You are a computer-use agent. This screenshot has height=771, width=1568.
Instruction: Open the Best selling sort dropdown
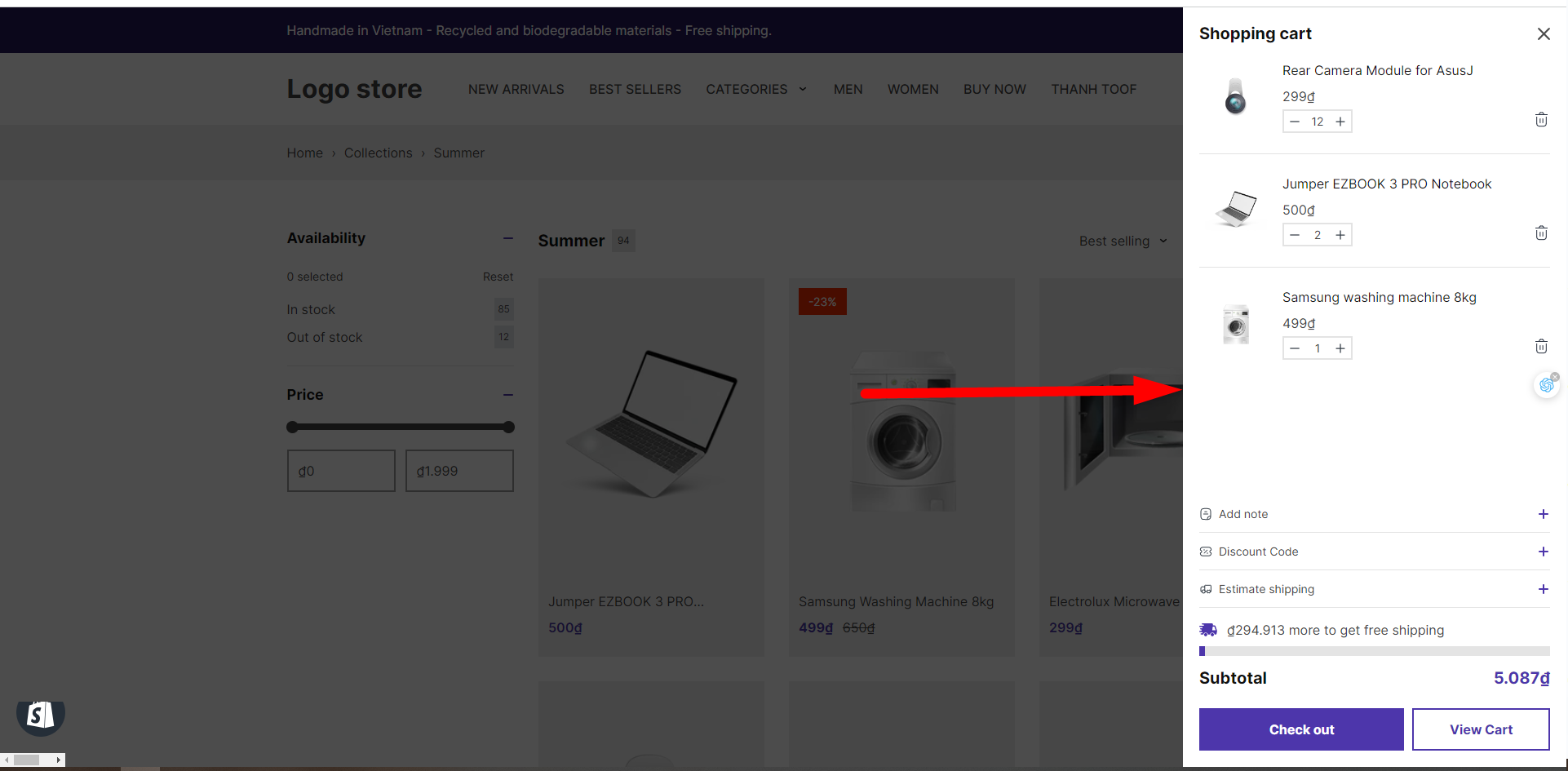(x=1123, y=241)
